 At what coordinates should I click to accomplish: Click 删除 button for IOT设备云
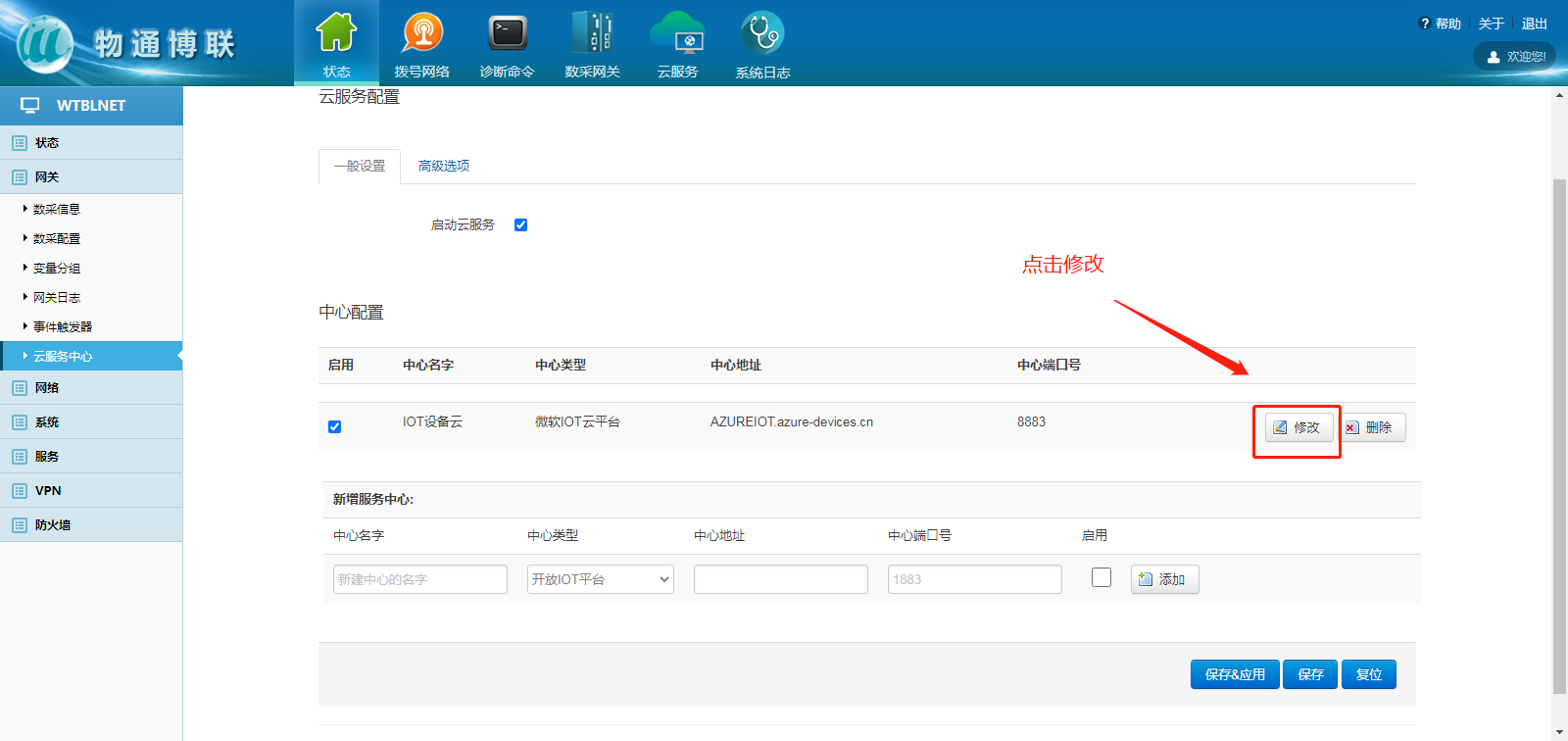click(x=1372, y=427)
